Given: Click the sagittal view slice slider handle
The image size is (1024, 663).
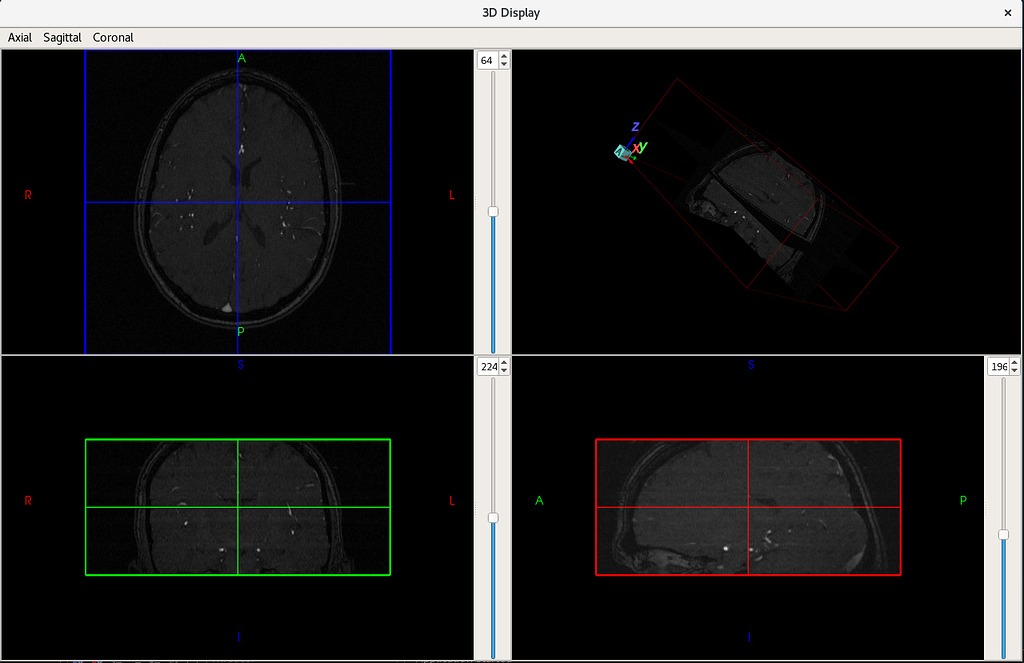Looking at the screenshot, I should point(1004,535).
